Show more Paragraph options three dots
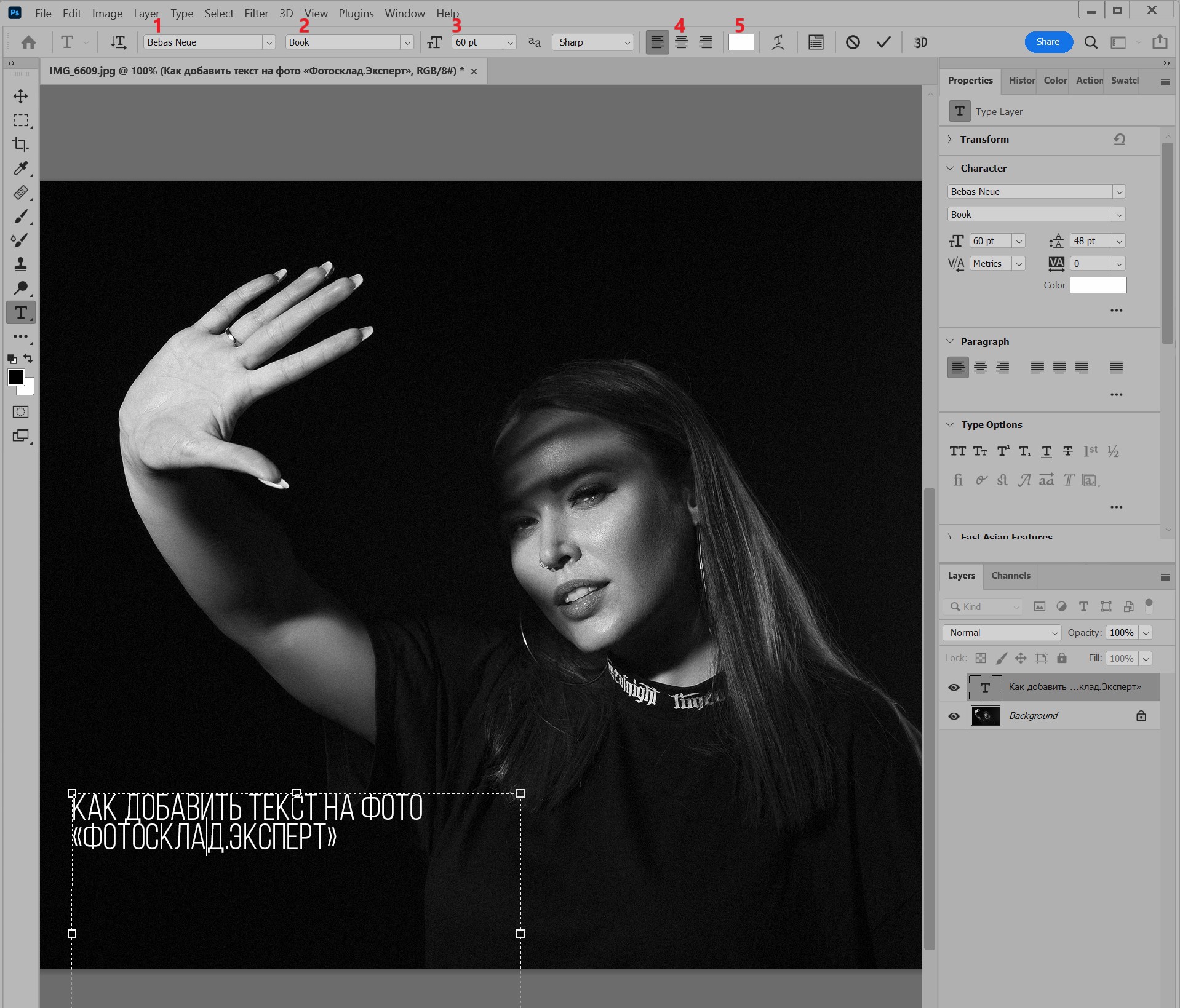 coord(1116,395)
